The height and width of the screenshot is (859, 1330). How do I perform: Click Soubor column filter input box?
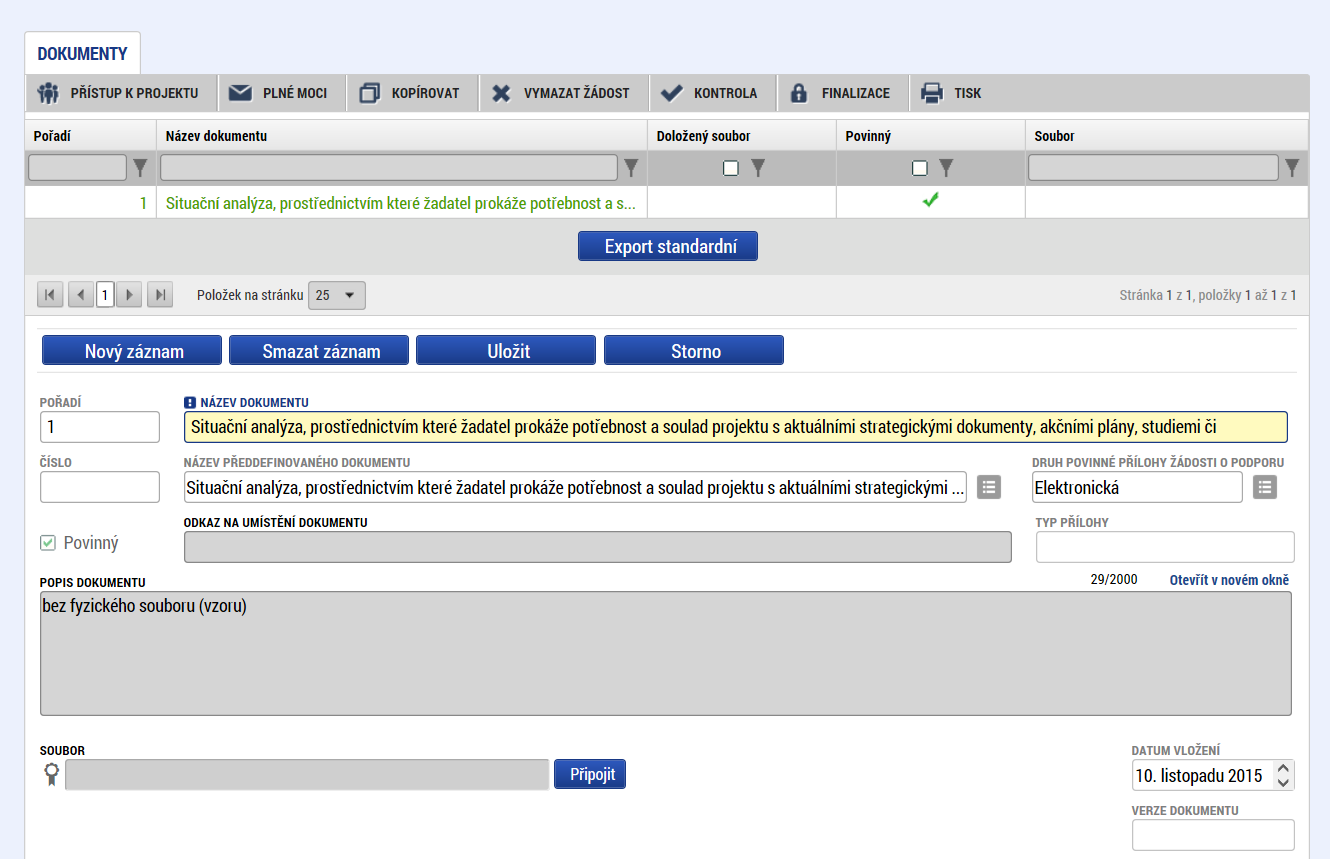pyautogui.click(x=1153, y=167)
